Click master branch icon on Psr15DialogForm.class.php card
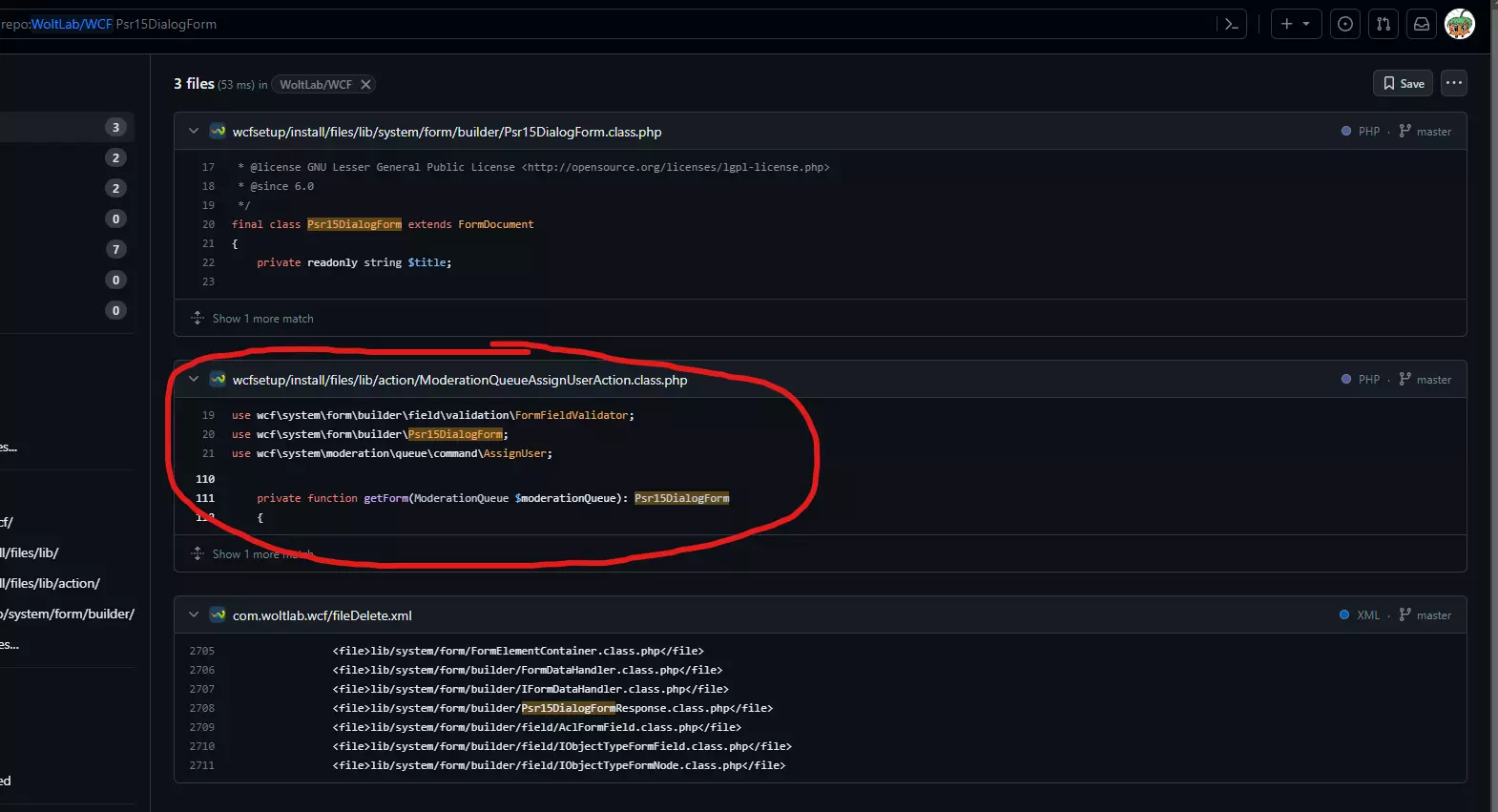Screen dimensions: 1498x812 coord(1404,131)
